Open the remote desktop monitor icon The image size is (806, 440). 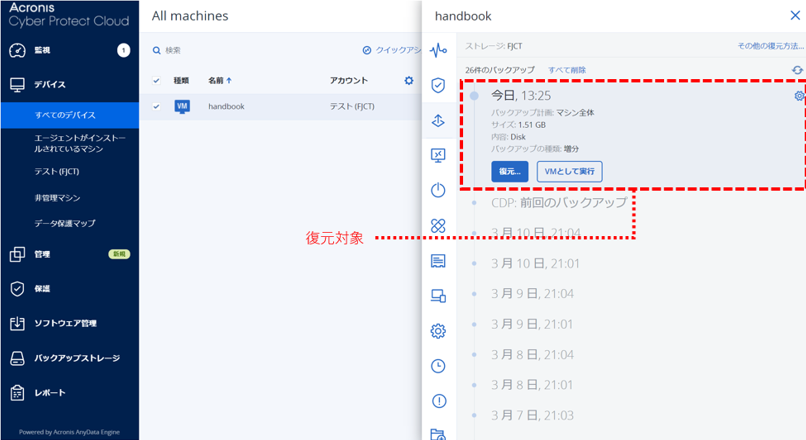[437, 155]
